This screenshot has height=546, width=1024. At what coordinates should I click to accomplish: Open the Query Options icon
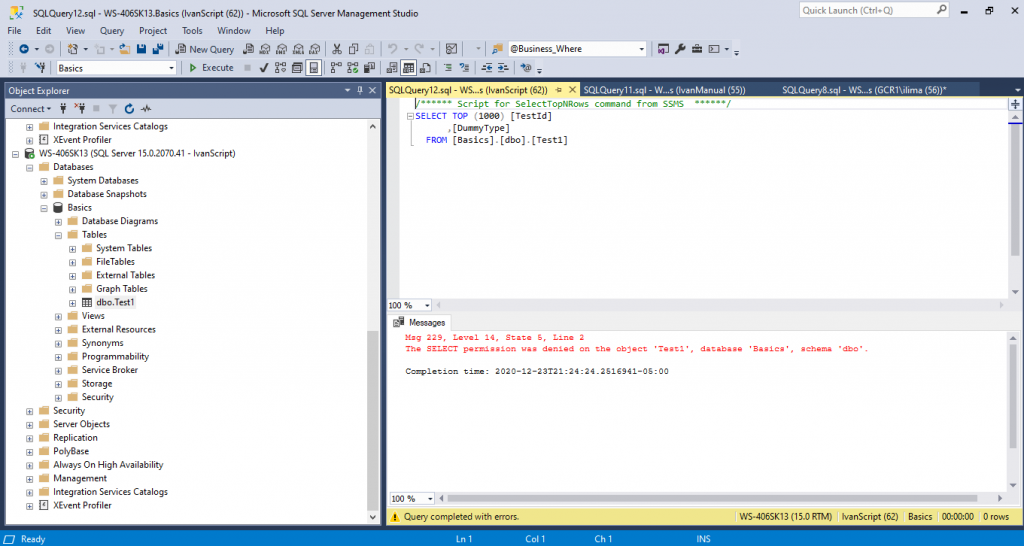297,67
